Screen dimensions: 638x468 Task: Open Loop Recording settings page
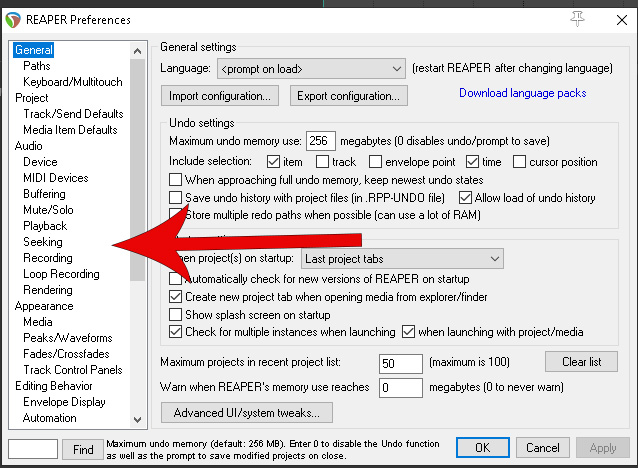61,274
